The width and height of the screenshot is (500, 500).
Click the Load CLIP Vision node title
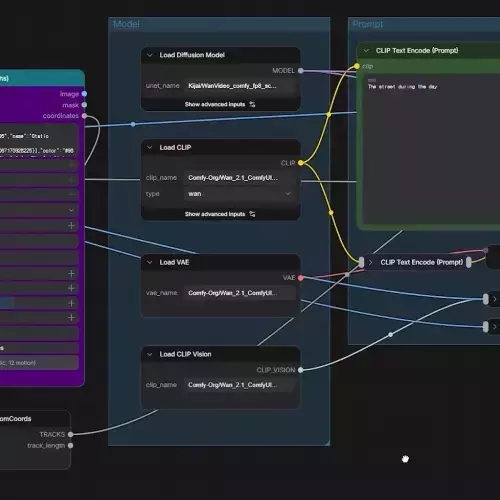185,354
